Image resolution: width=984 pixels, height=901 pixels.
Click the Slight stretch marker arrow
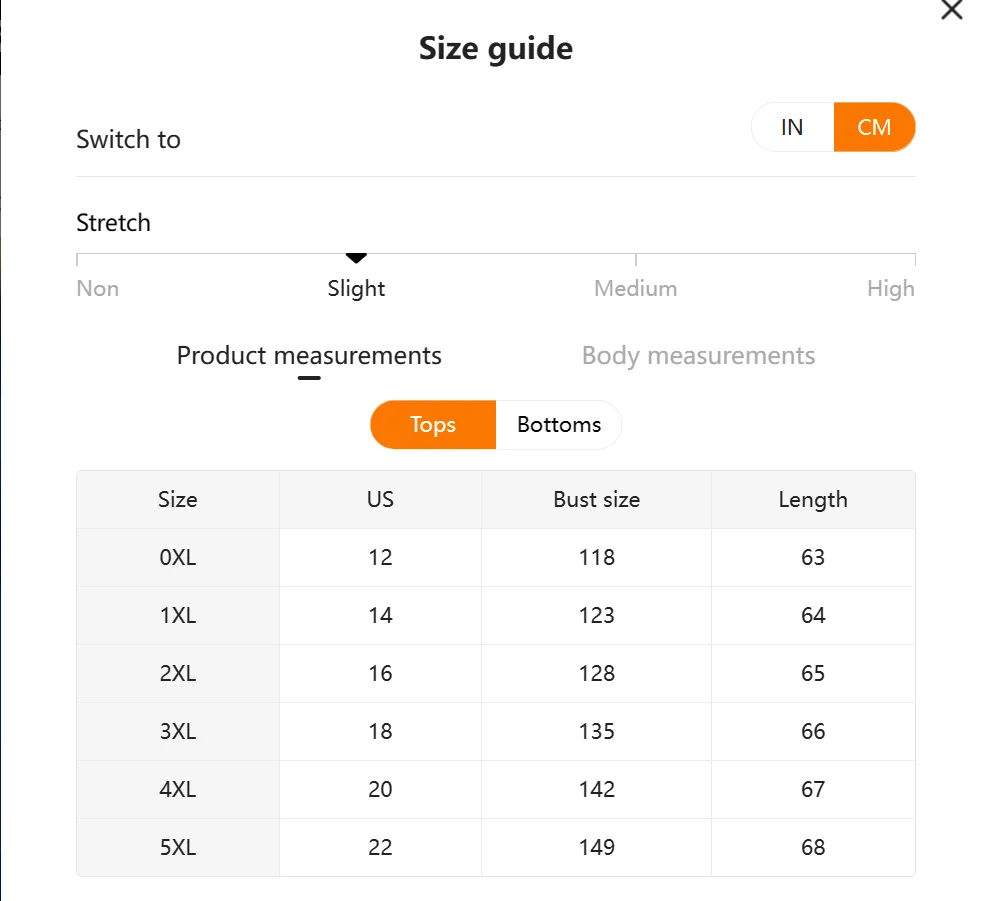(356, 258)
